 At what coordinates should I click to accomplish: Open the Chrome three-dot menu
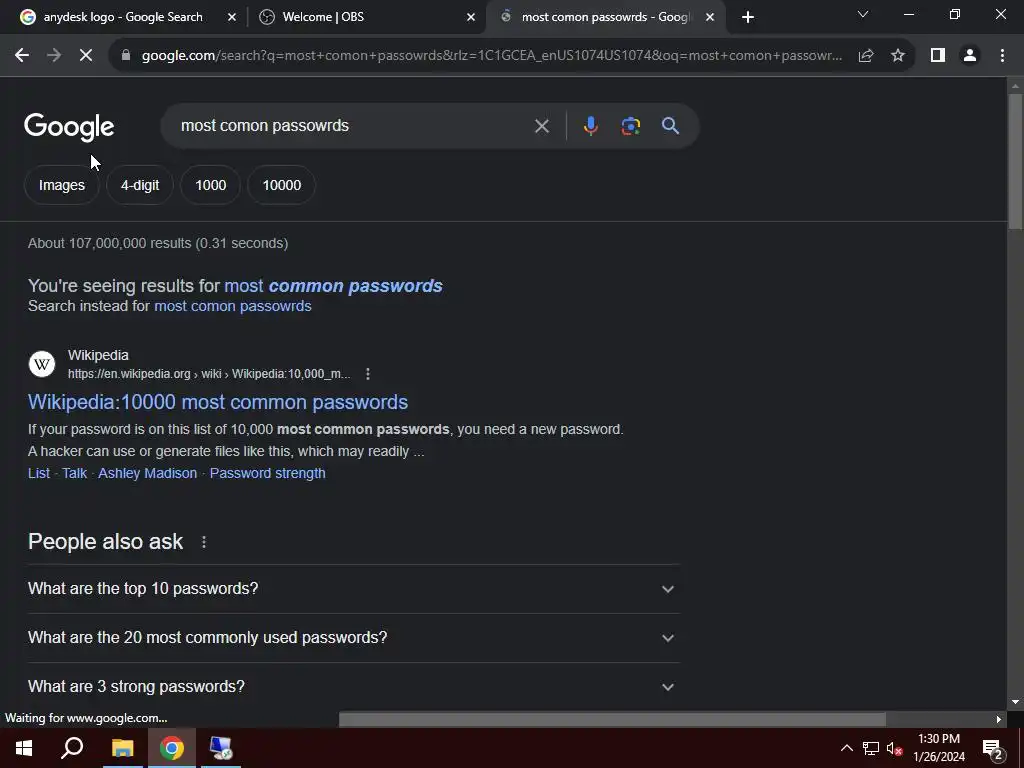pyautogui.click(x=1002, y=56)
